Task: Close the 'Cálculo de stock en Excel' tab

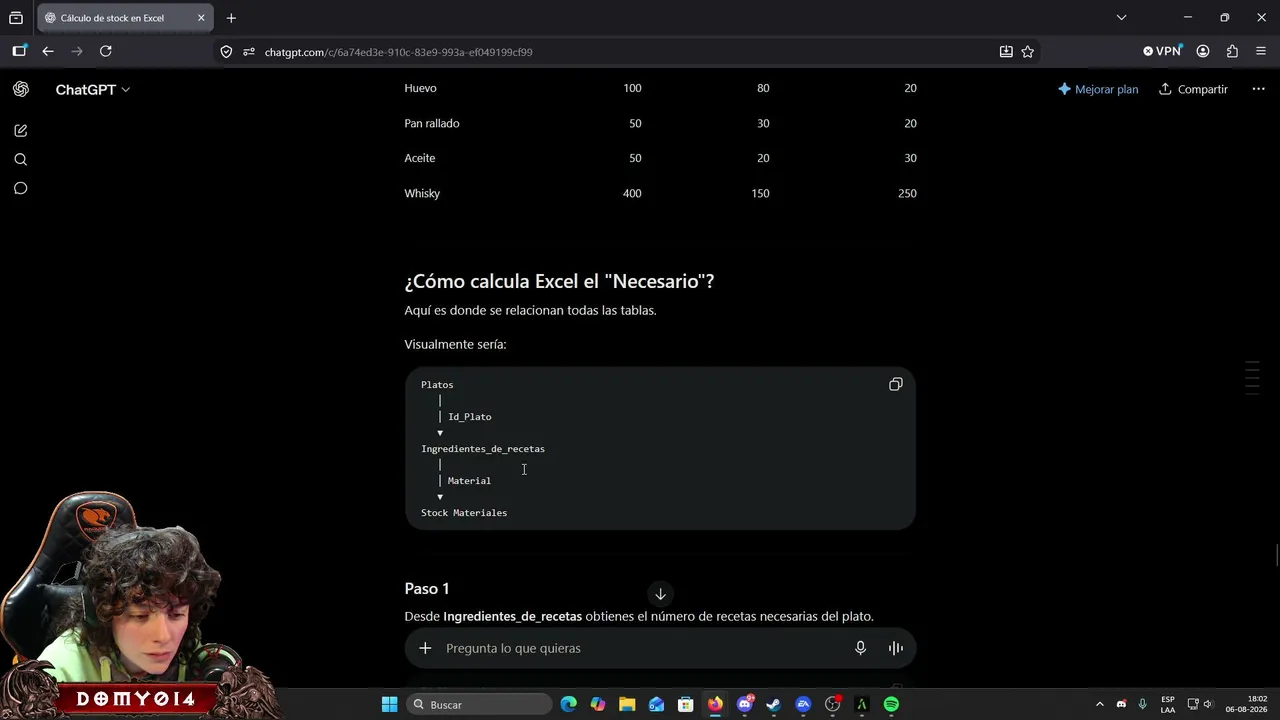Action: [201, 18]
